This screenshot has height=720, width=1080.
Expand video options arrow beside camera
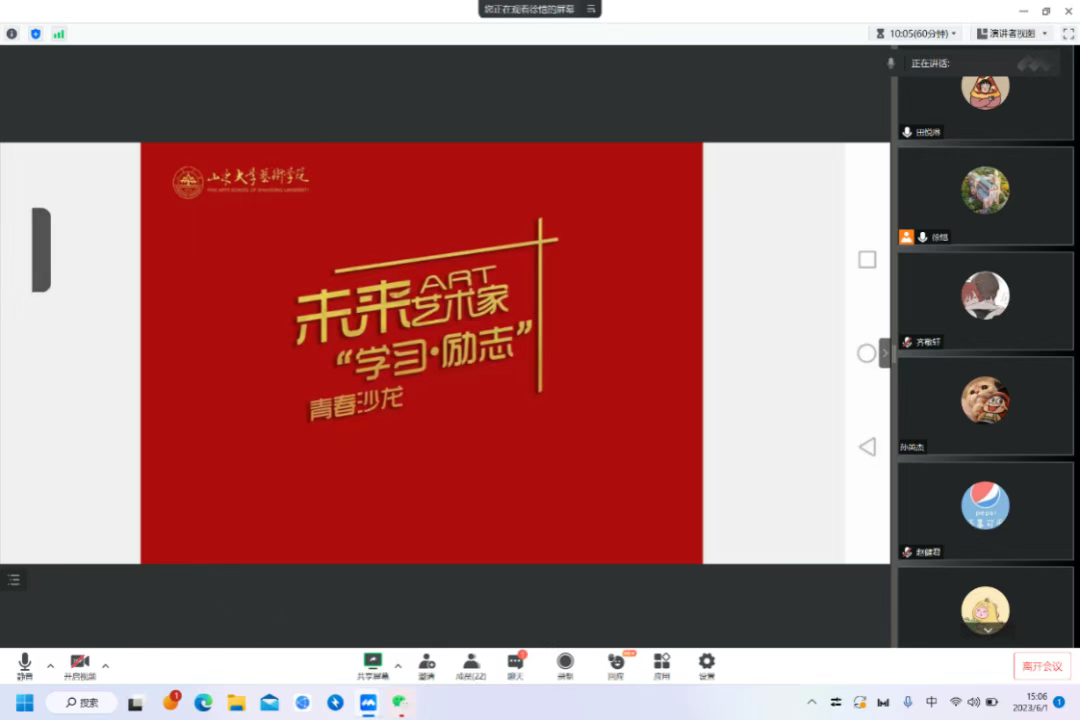point(105,665)
